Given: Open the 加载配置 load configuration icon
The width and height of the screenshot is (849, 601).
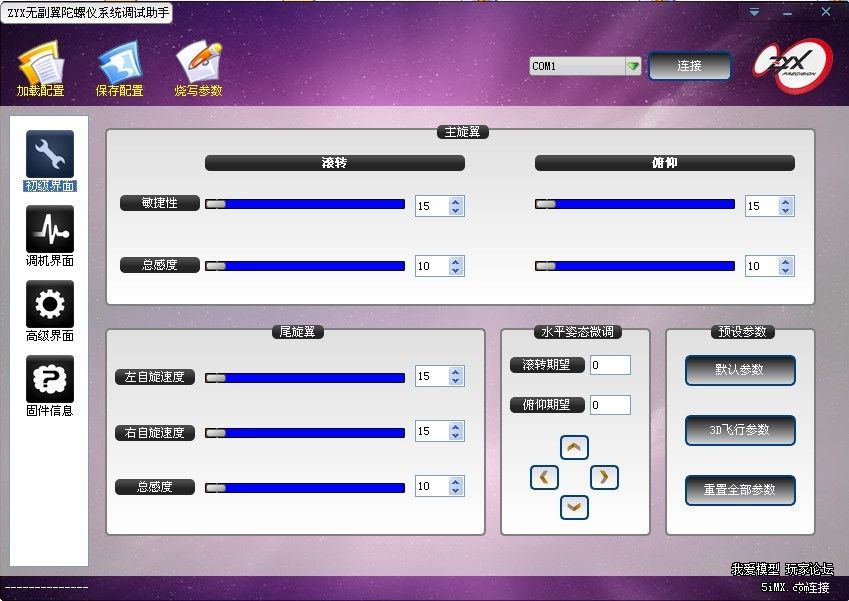Looking at the screenshot, I should [41, 70].
